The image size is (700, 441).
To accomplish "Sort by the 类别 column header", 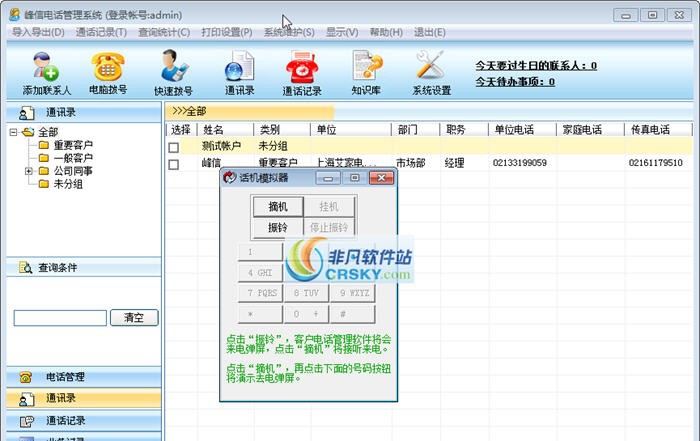I will click(282, 130).
